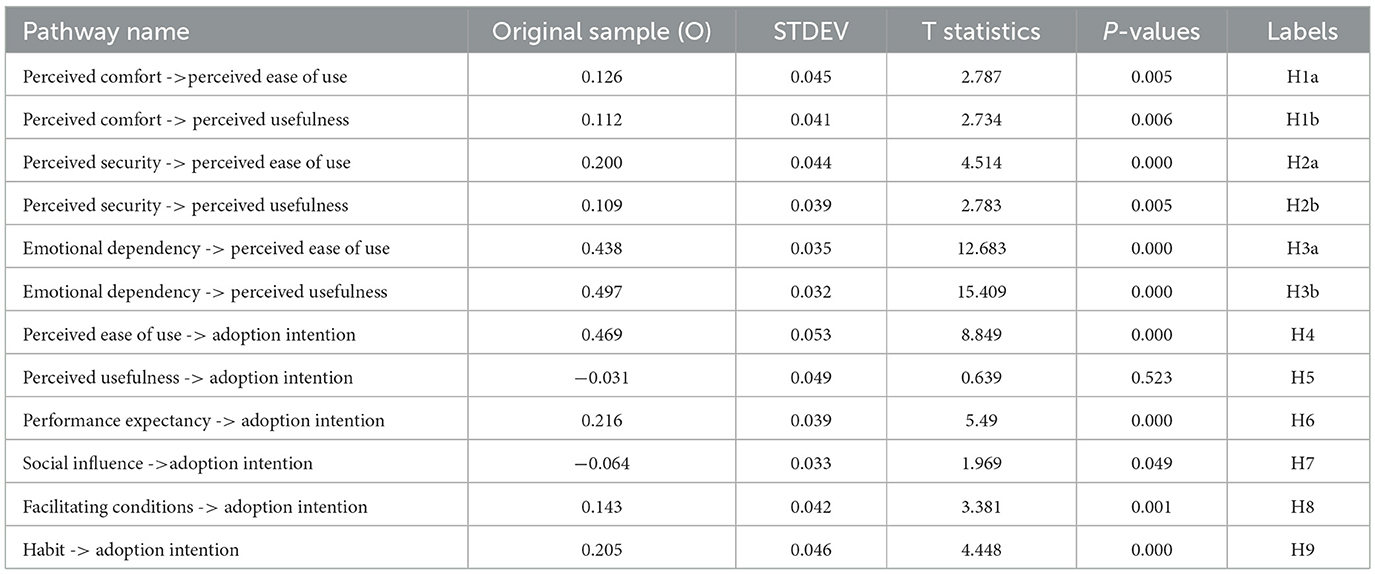
Task: Select the "Habit -> adoption intention" pathway cell
Action: (x=131, y=549)
